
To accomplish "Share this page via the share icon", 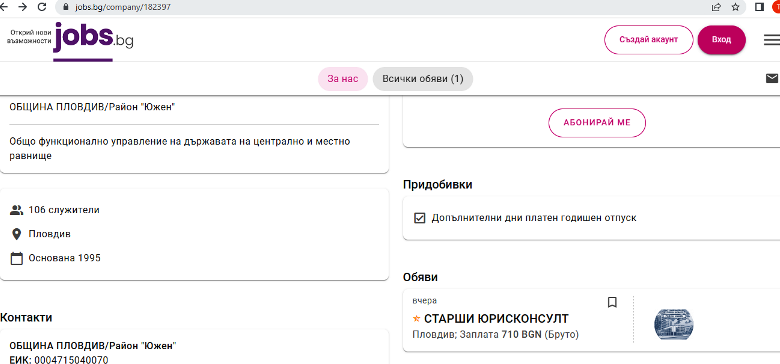I will point(716,7).
